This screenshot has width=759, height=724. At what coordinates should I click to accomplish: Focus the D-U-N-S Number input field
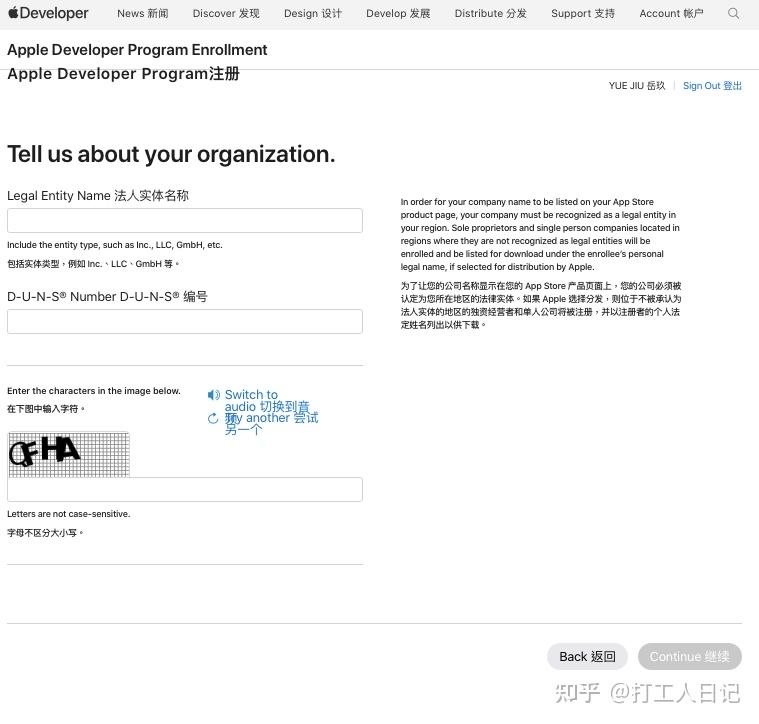pyautogui.click(x=185, y=322)
